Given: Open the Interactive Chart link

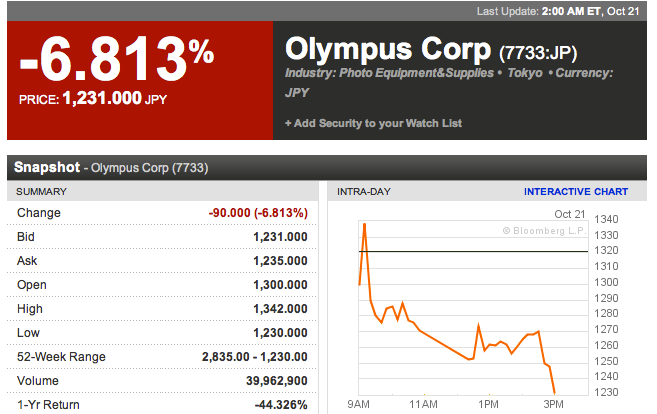Looking at the screenshot, I should click(x=576, y=191).
